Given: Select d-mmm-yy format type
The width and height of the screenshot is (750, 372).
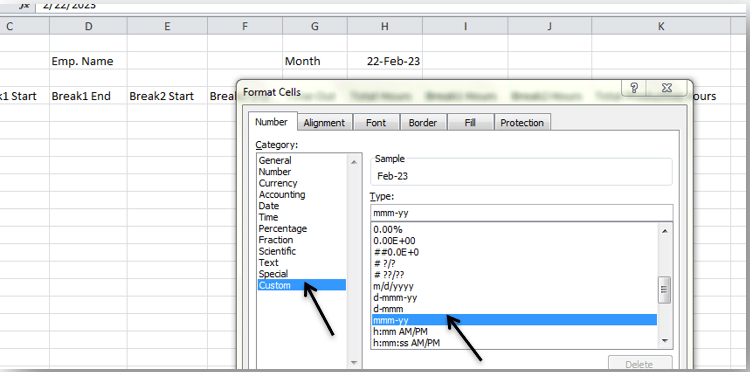Looking at the screenshot, I should click(x=514, y=297).
